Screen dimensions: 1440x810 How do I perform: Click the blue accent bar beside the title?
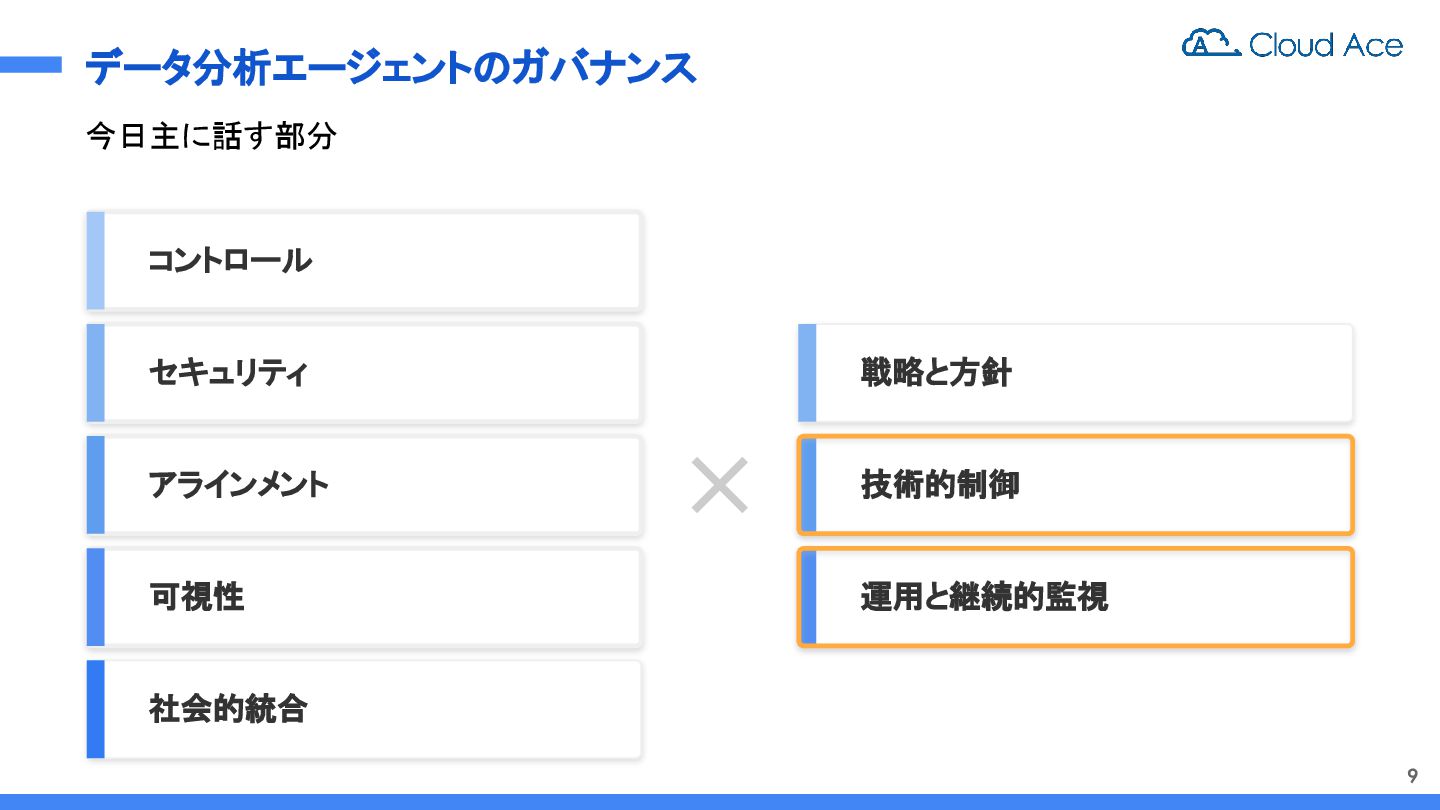click(30, 65)
